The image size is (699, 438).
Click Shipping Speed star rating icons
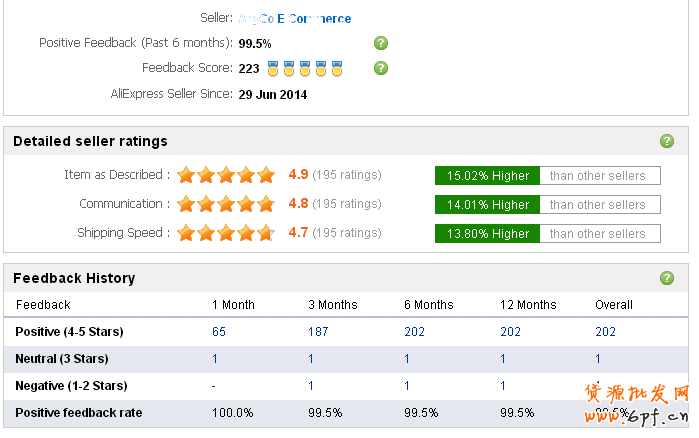226,233
